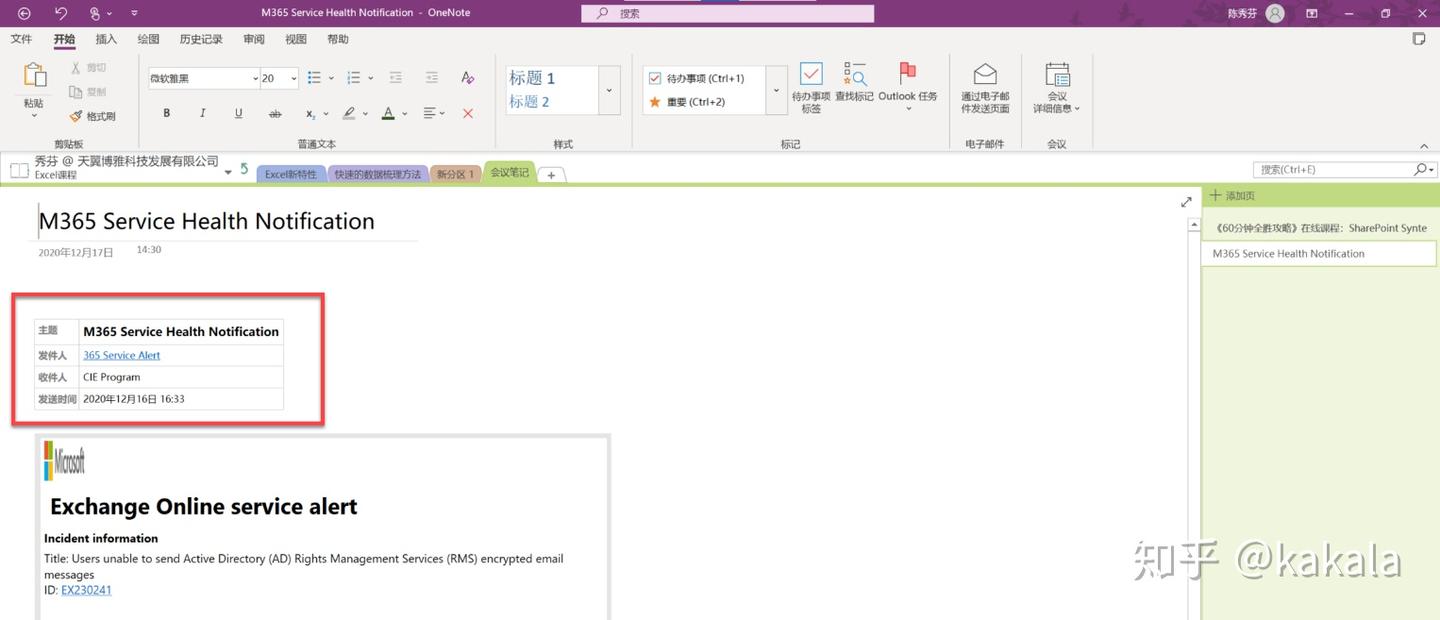Image resolution: width=1440 pixels, height=620 pixels.
Task: Email the page via 通过电子邮件发送页面
Action: [985, 88]
